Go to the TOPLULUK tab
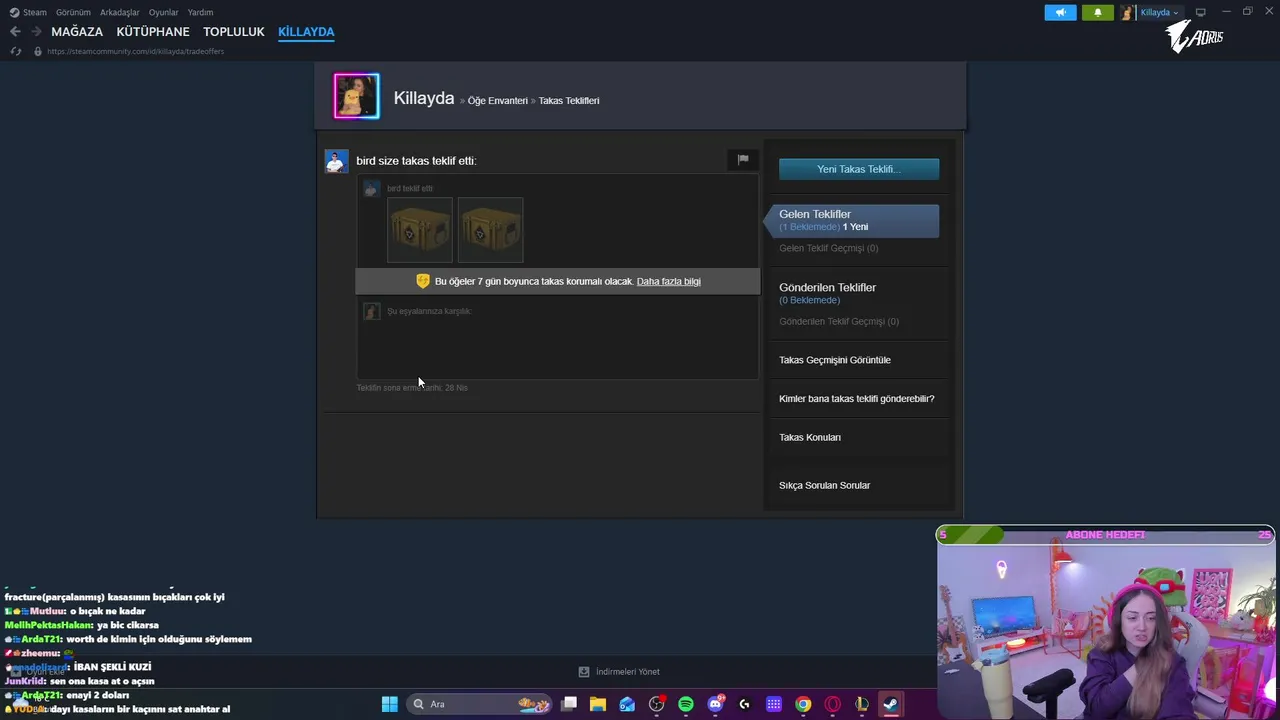Viewport: 1280px width, 720px height. [x=234, y=32]
